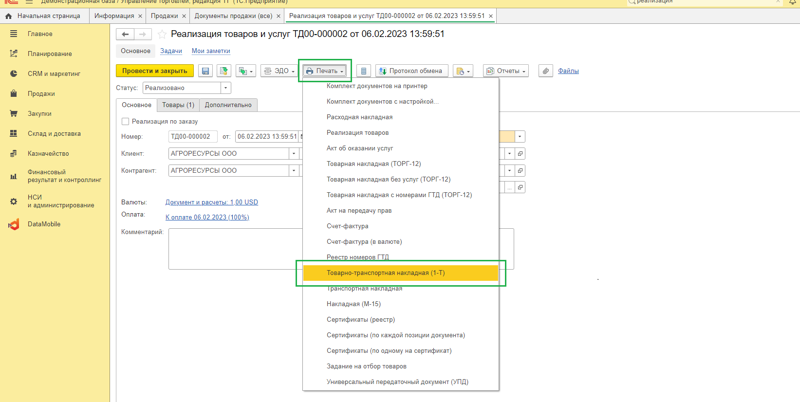This screenshot has height=402, width=800.
Task: Mark document as favorite with star icon
Action: [161, 34]
